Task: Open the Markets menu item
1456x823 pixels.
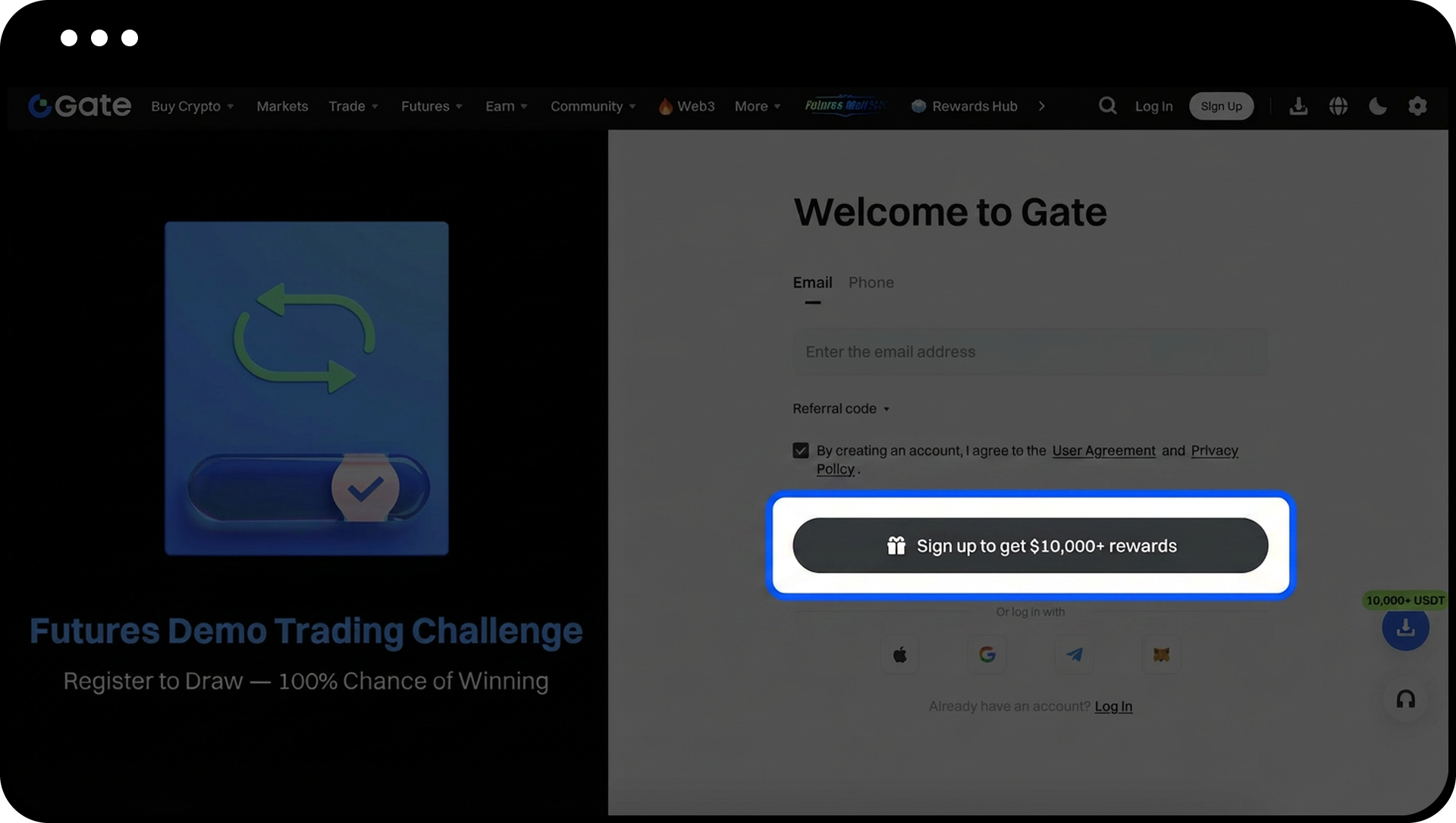Action: point(282,106)
